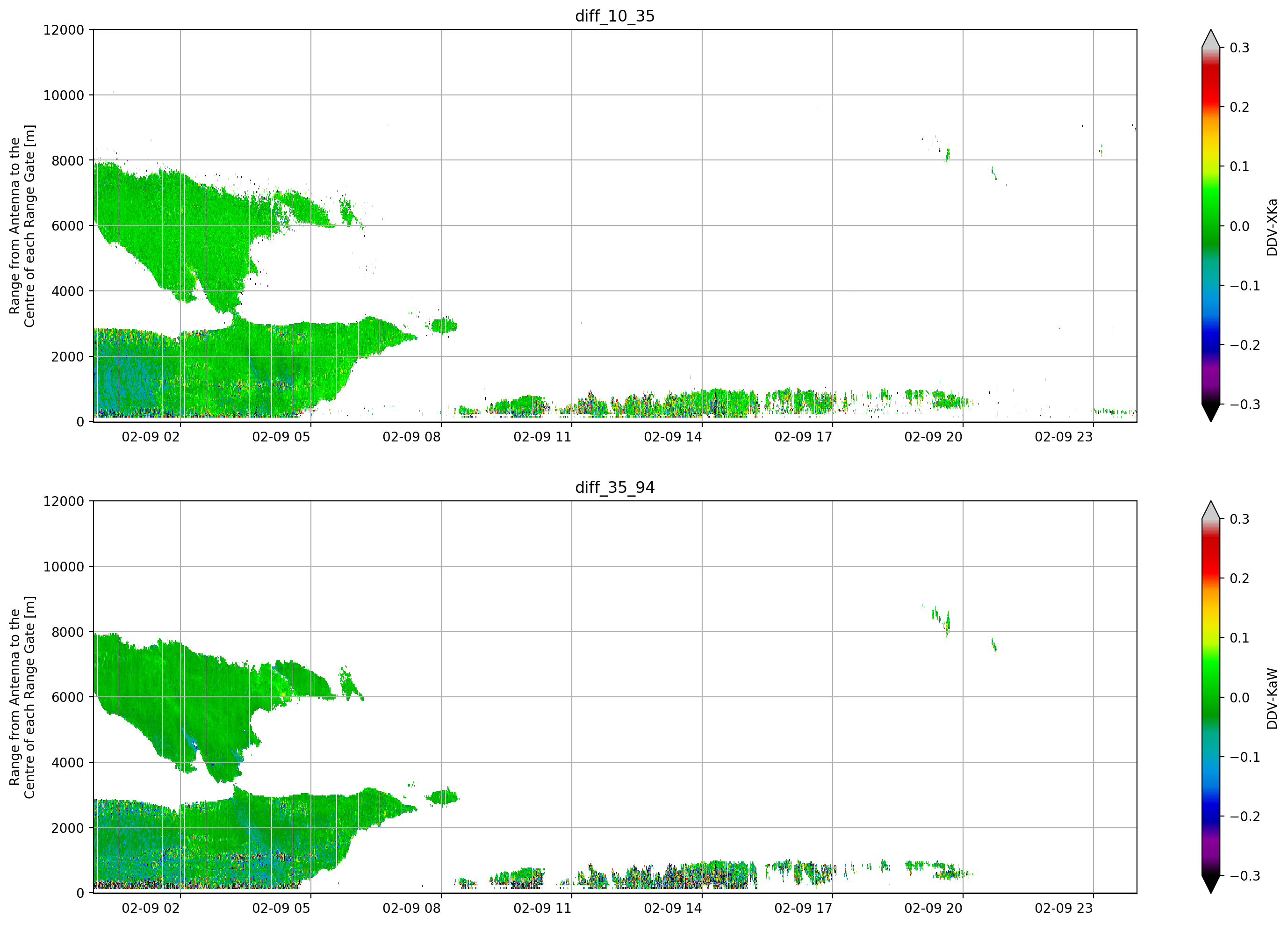
Task: Click the 10000 y-tick on the diff_10_35 plot
Action: point(64,95)
